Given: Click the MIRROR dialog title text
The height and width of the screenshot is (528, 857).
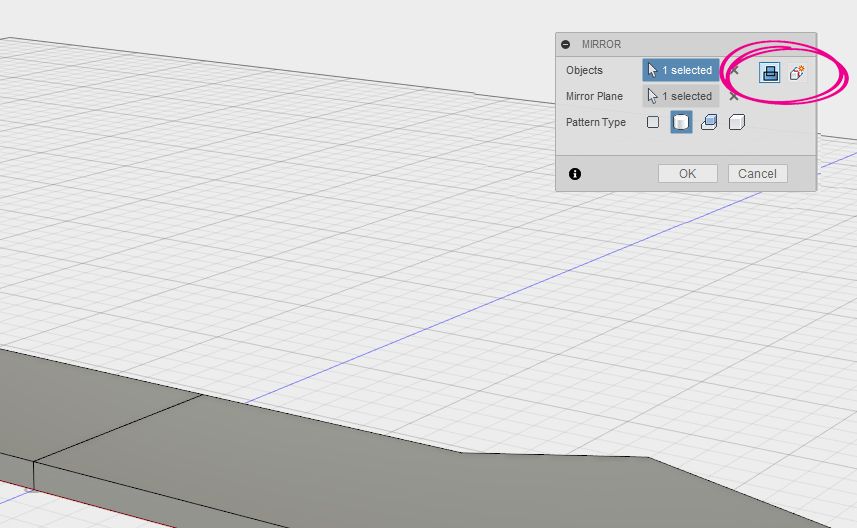Looking at the screenshot, I should [x=601, y=44].
